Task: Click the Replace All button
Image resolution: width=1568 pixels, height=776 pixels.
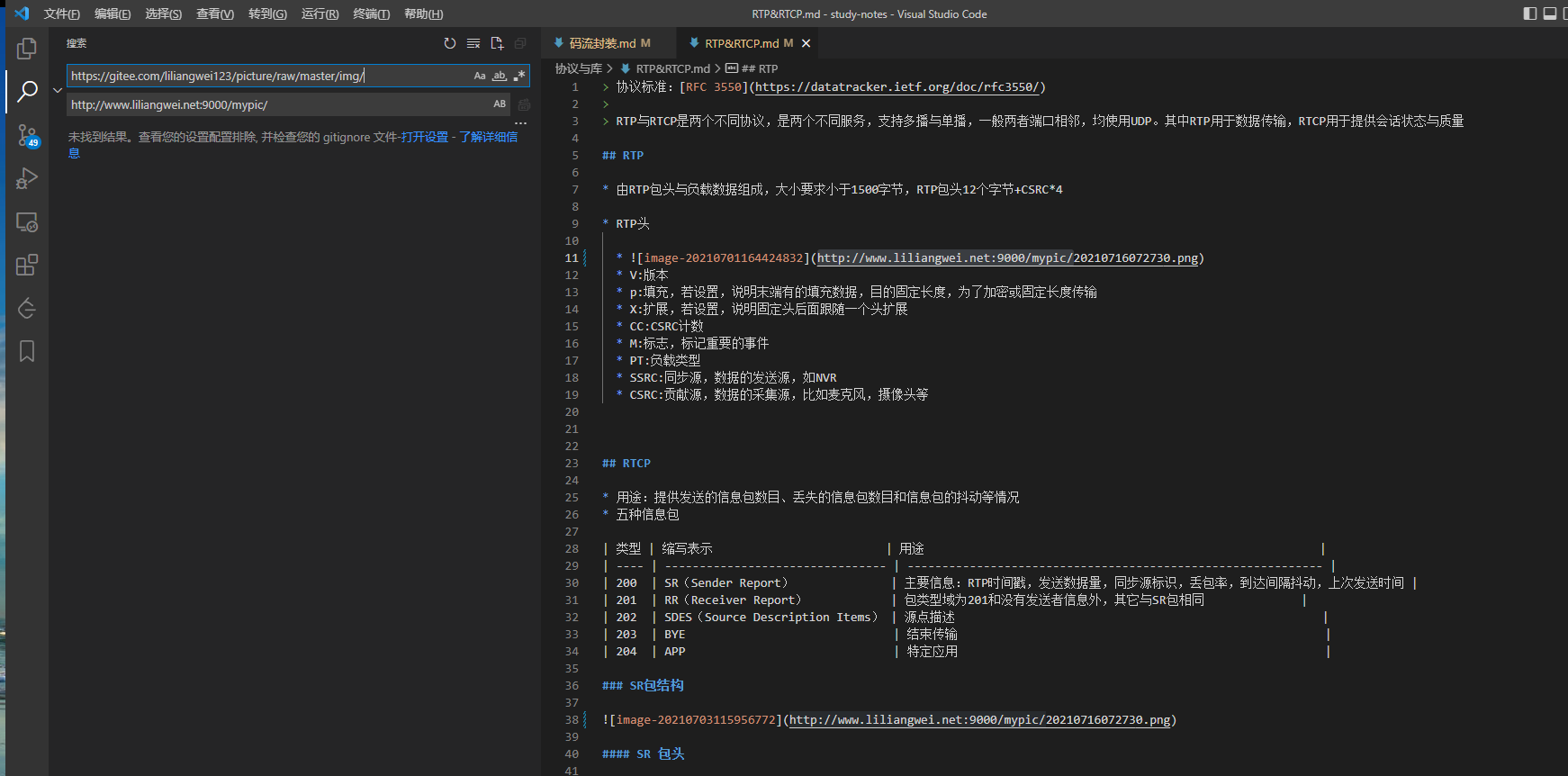Action: 524,104
